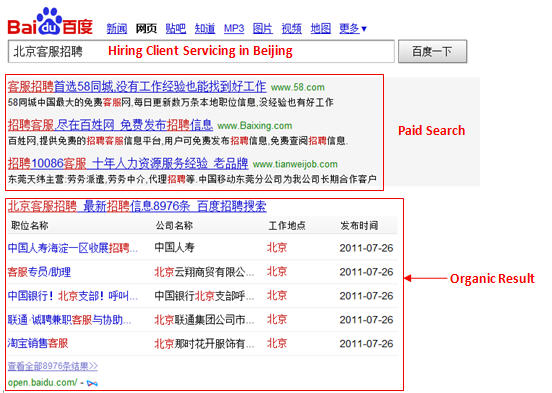This screenshot has width=552, height=393.
Task: Open the 招聘10086客服 ad link
Action: point(128,163)
